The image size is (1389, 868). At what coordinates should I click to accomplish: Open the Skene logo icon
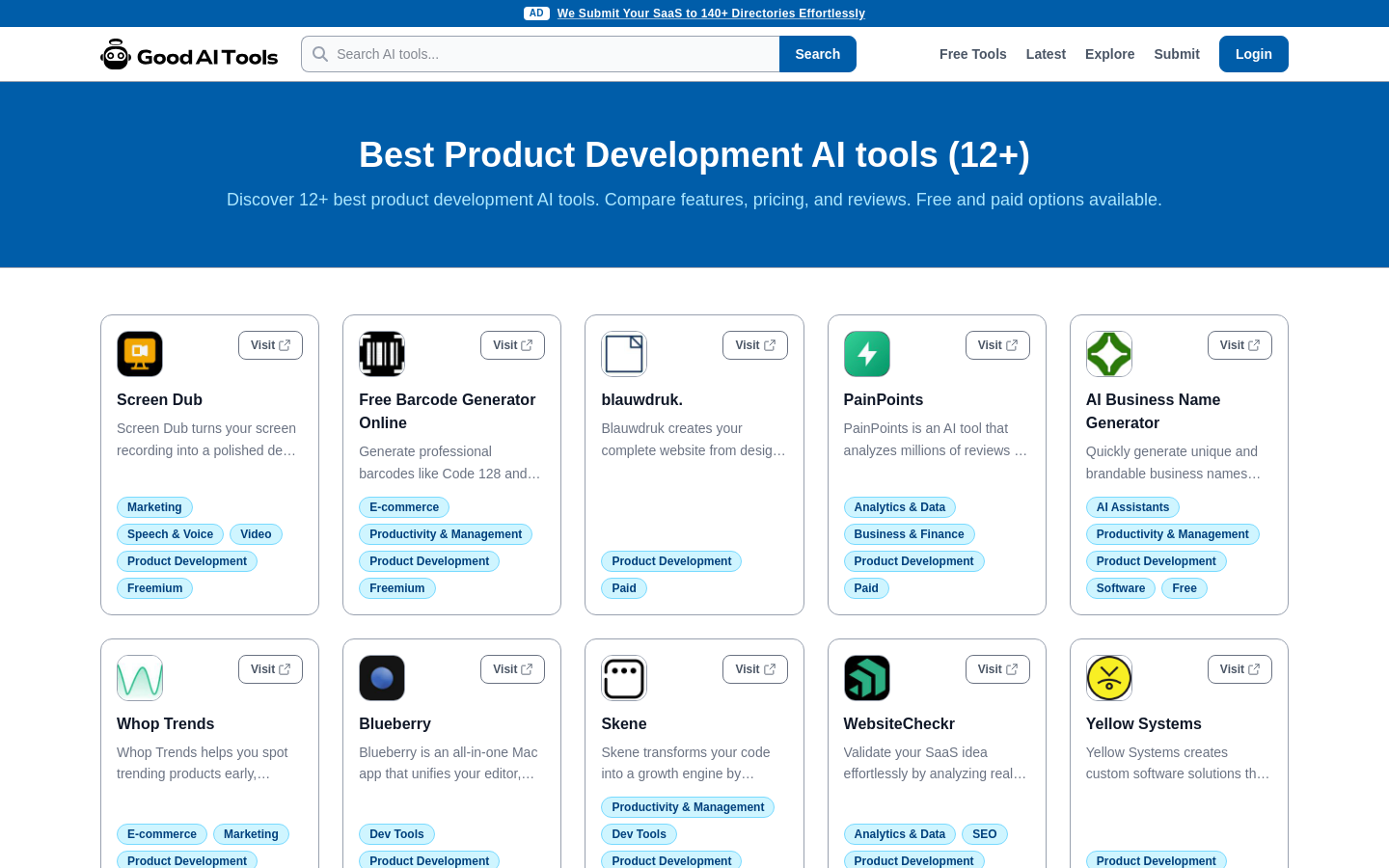[624, 678]
